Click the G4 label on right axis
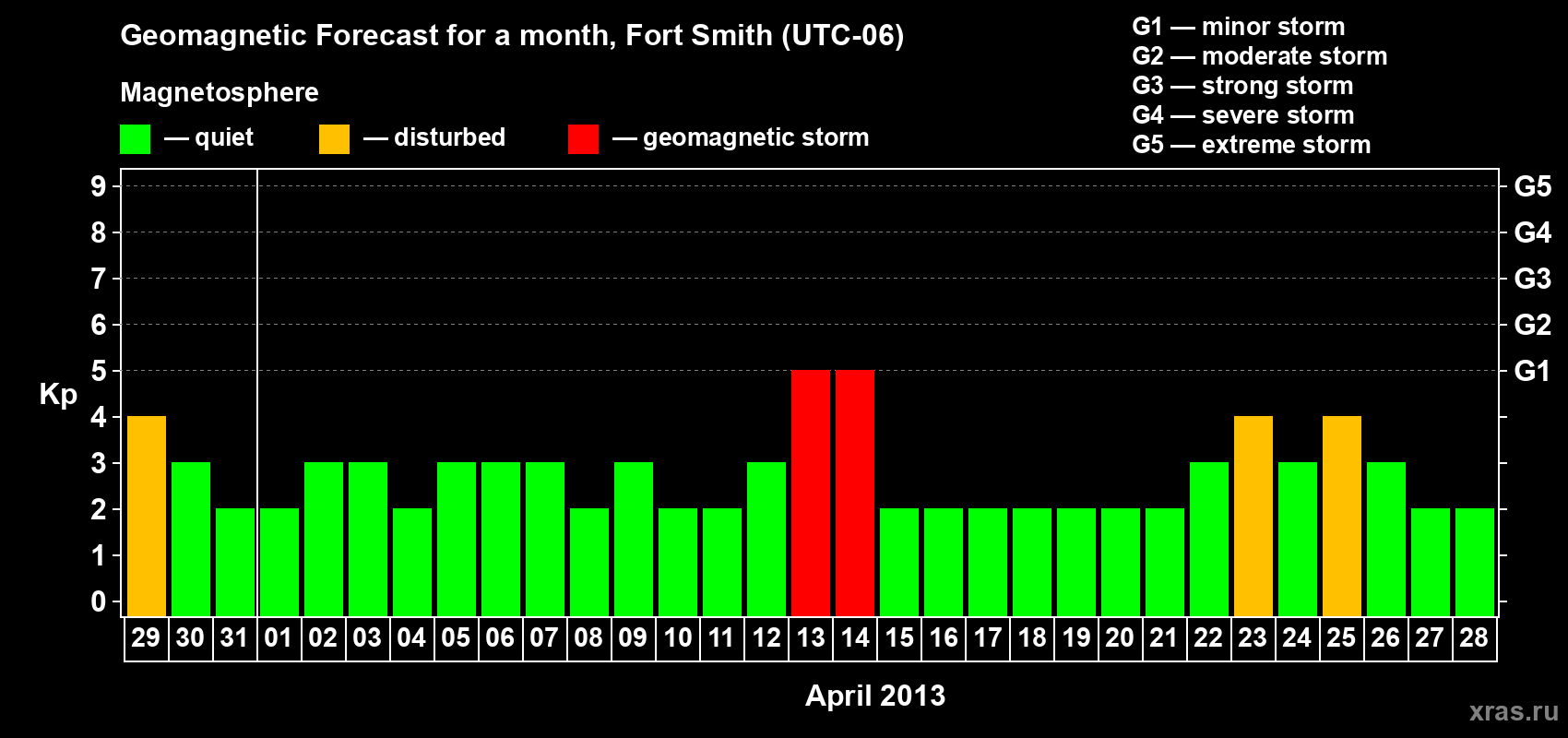Viewport: 1568px width, 738px height. (1533, 232)
